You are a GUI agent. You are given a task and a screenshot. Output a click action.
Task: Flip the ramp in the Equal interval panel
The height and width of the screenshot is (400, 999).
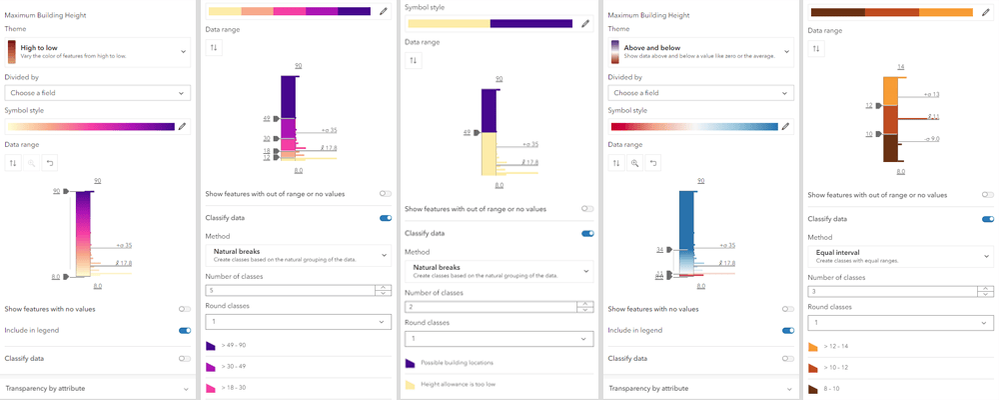coord(816,48)
